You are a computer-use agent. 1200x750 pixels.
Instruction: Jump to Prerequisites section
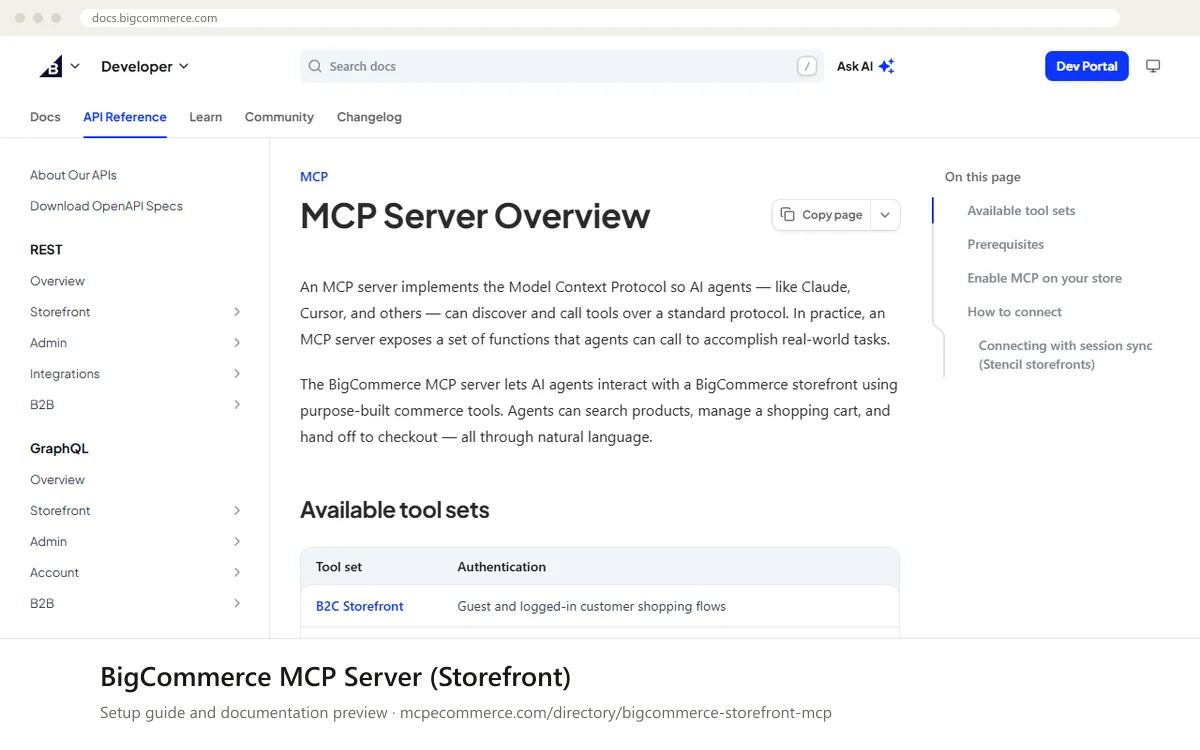pyautogui.click(x=1005, y=245)
